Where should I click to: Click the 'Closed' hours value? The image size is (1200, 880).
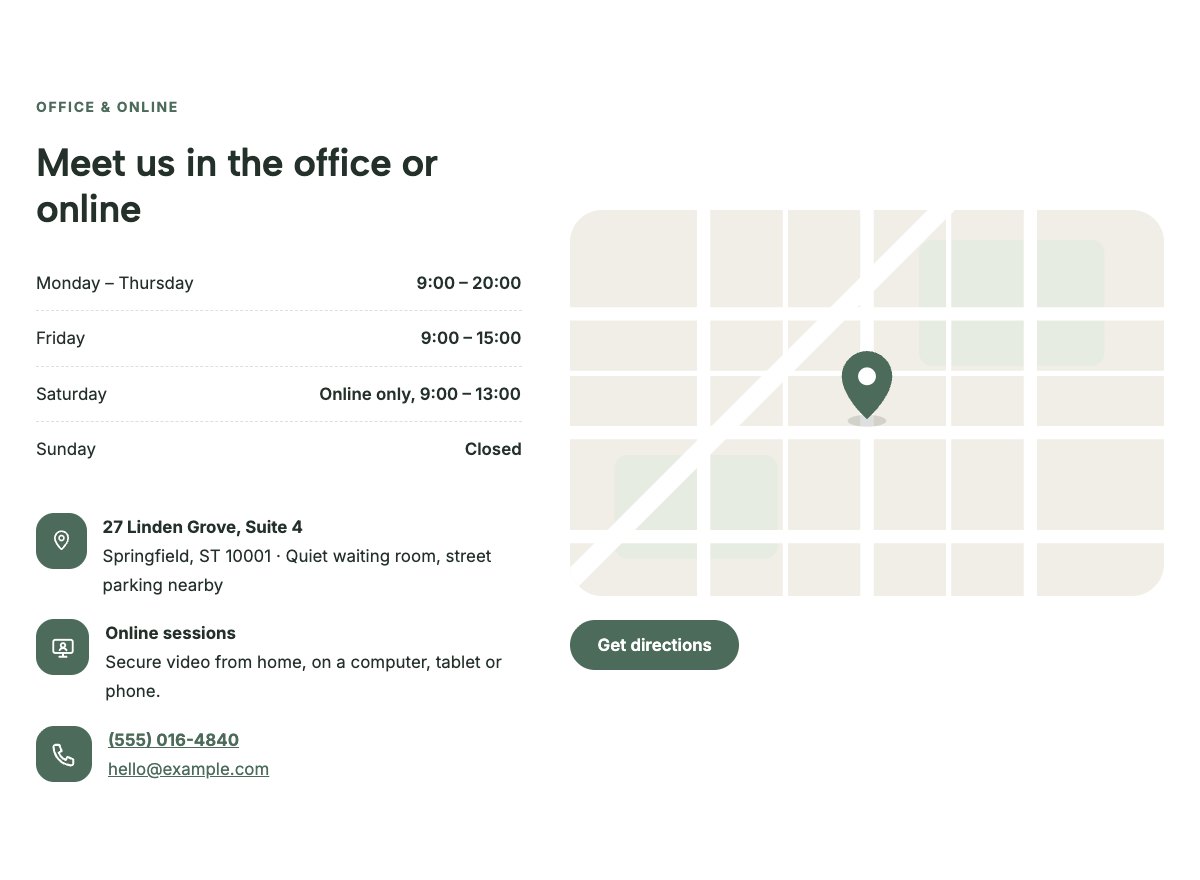coord(493,449)
